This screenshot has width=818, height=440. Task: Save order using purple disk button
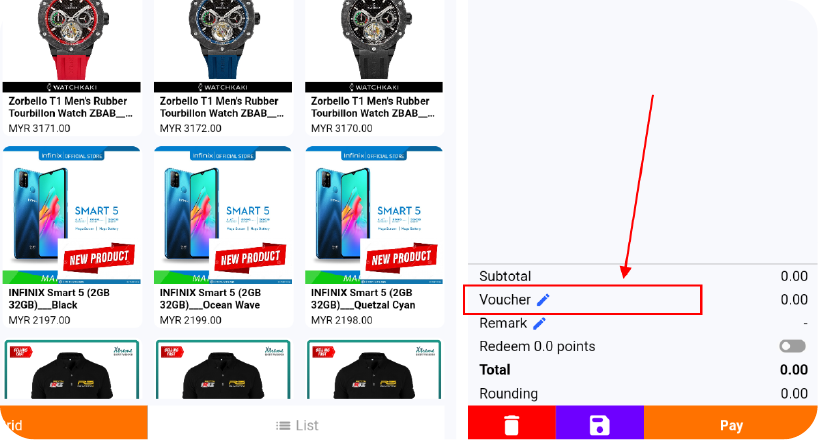tap(600, 423)
